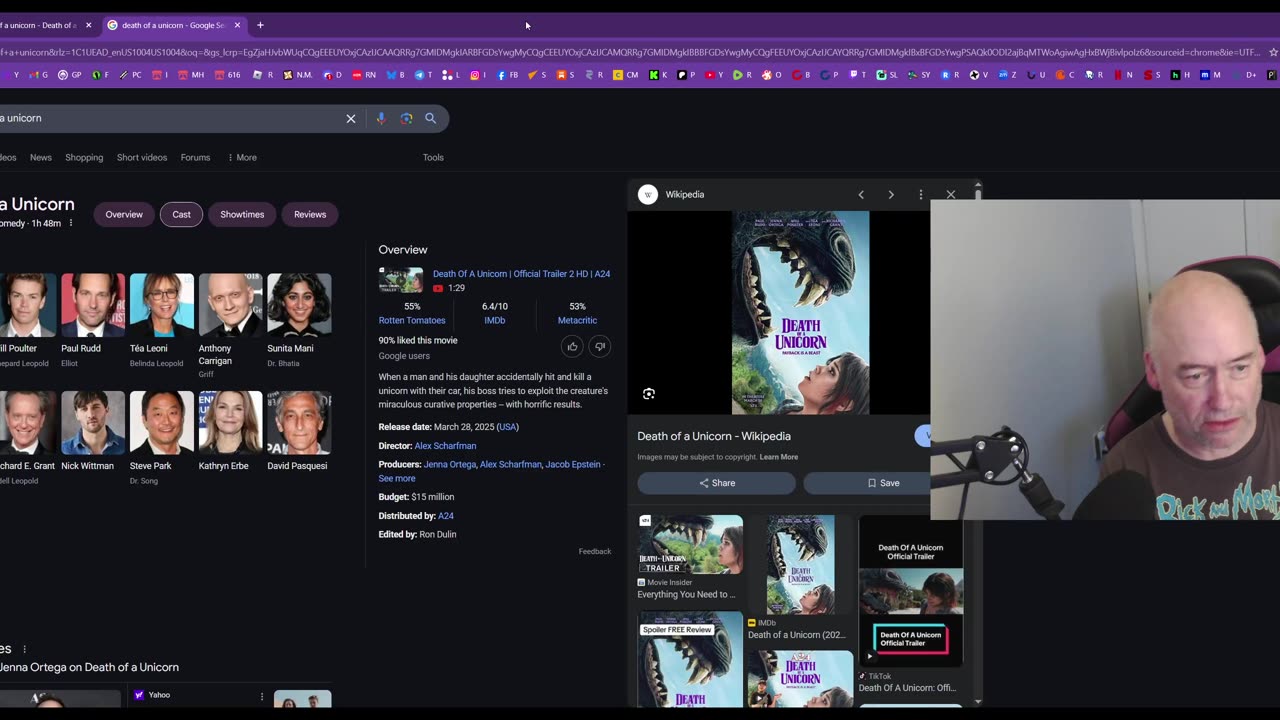Switch to the News results tab
The height and width of the screenshot is (720, 1280).
coord(41,157)
